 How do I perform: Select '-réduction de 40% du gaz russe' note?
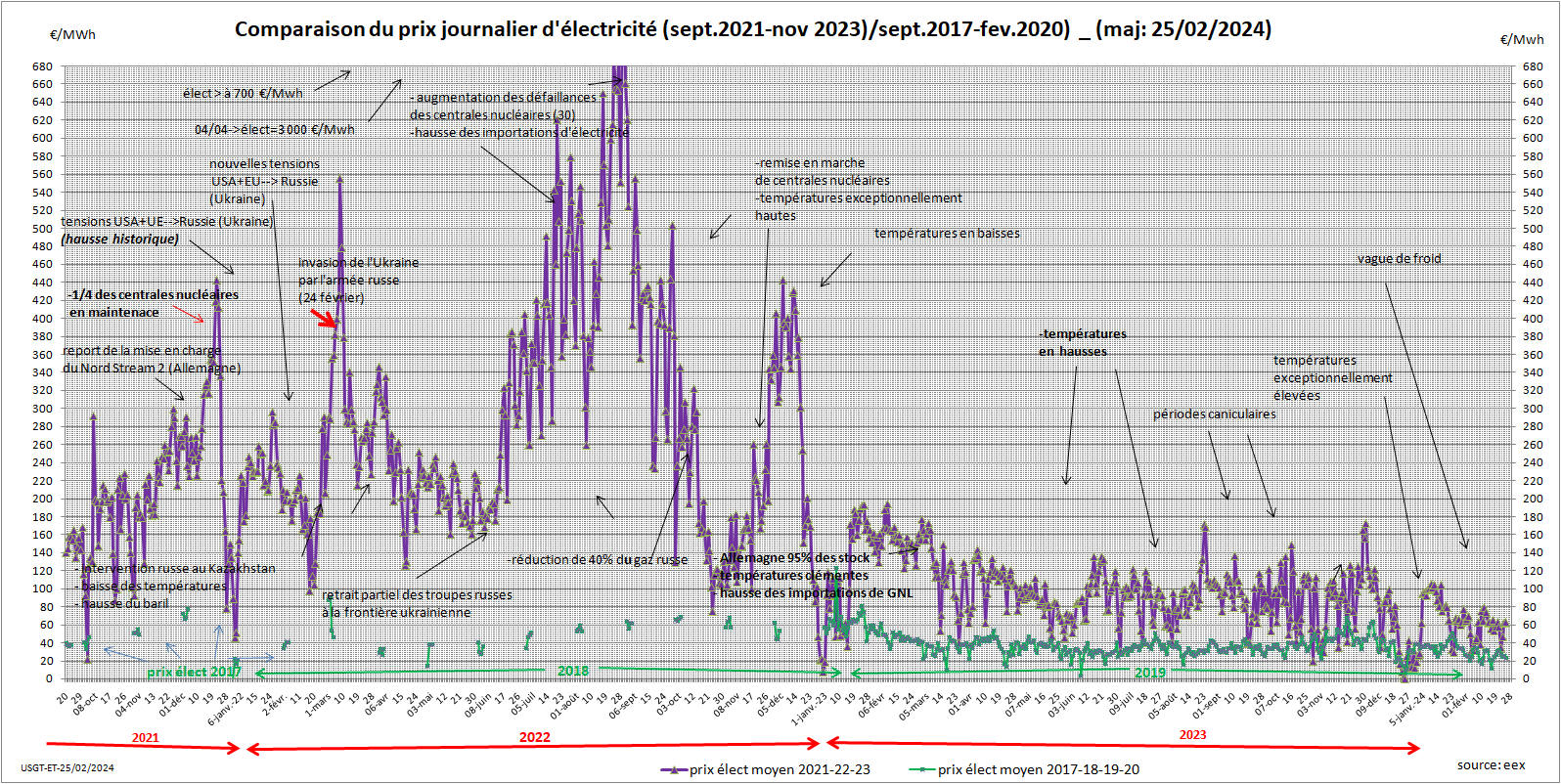point(598,560)
